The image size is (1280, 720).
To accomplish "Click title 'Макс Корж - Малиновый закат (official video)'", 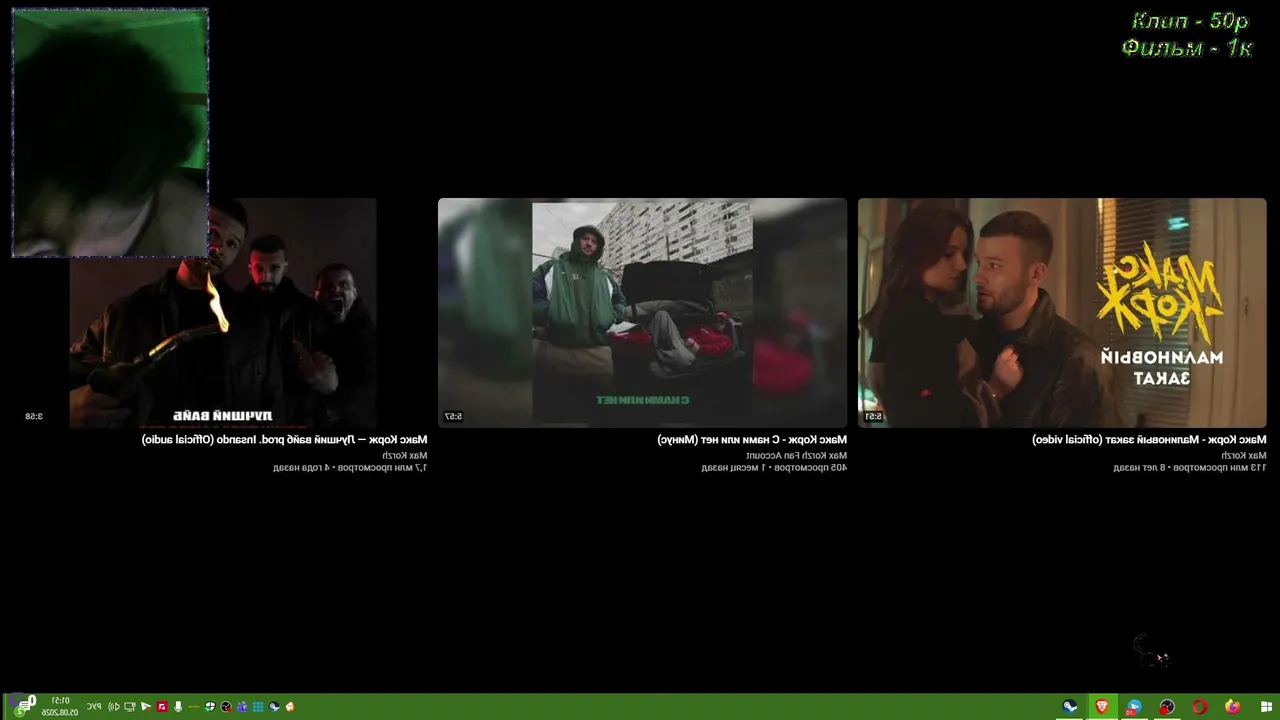I will click(x=1149, y=440).
